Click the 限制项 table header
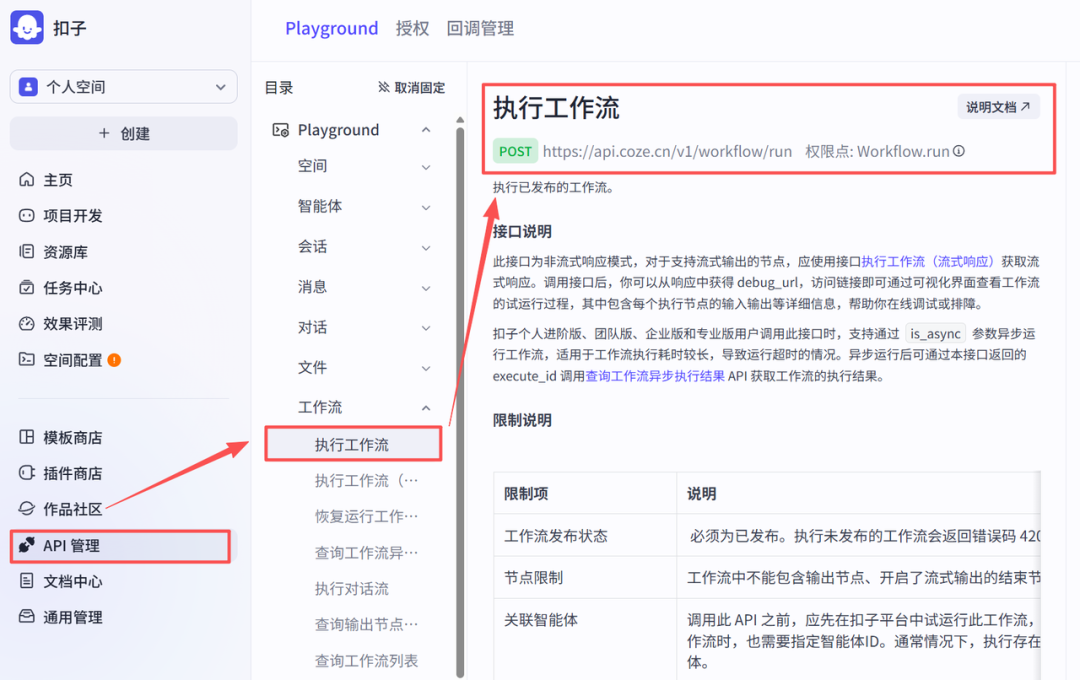The image size is (1080, 680). [x=585, y=493]
